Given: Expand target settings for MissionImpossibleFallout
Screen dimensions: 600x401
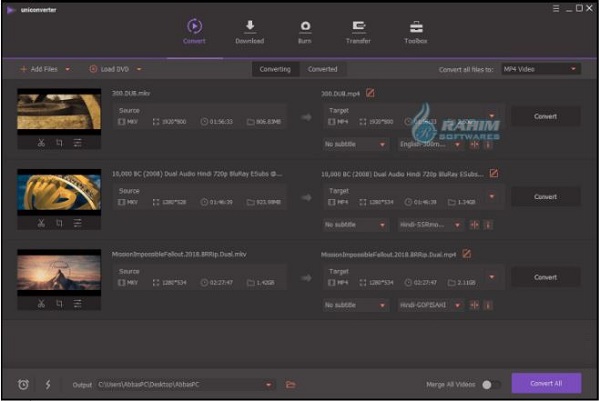Looking at the screenshot, I should [492, 277].
